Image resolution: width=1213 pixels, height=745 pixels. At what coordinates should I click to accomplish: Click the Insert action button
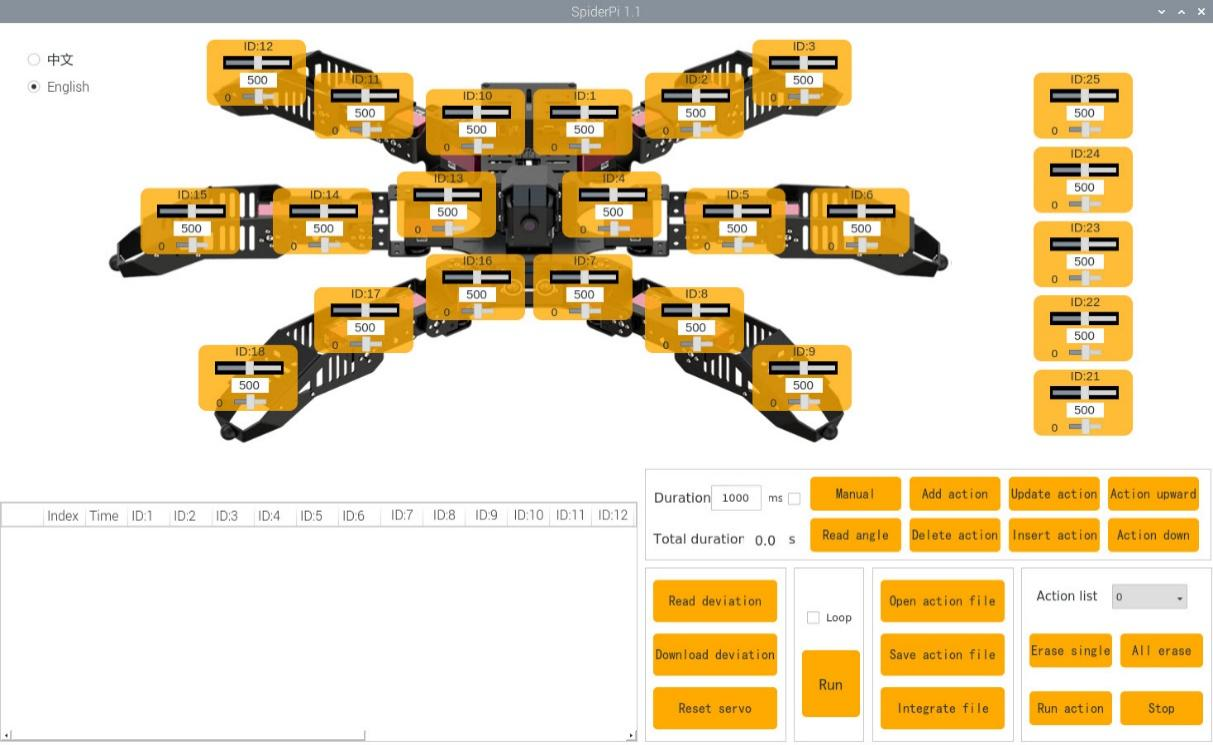tap(1054, 535)
